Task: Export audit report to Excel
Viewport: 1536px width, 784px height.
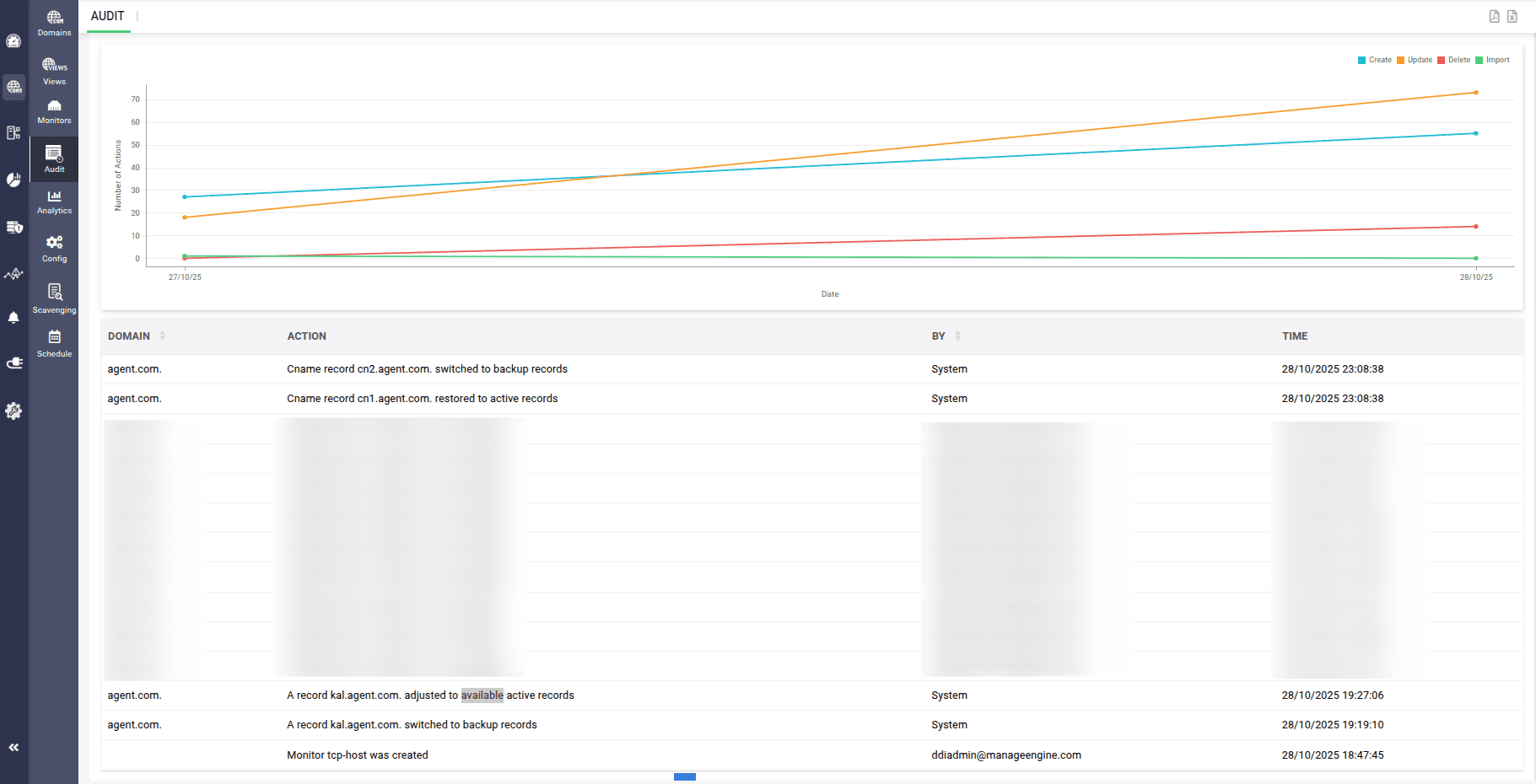Action: pos(1512,16)
